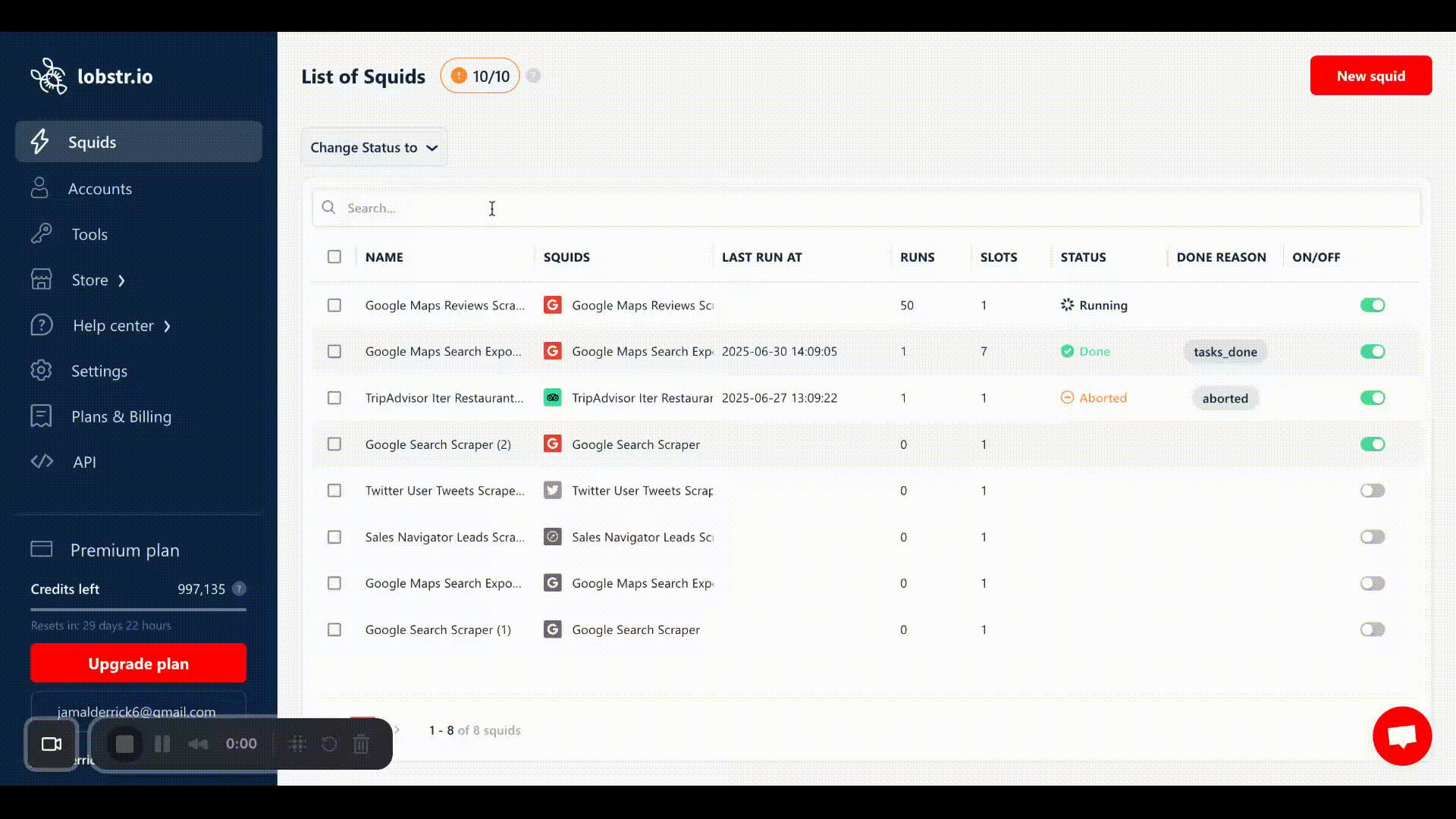Expand the Help center chevron
Viewport: 1456px width, 819px height.
[x=168, y=326]
